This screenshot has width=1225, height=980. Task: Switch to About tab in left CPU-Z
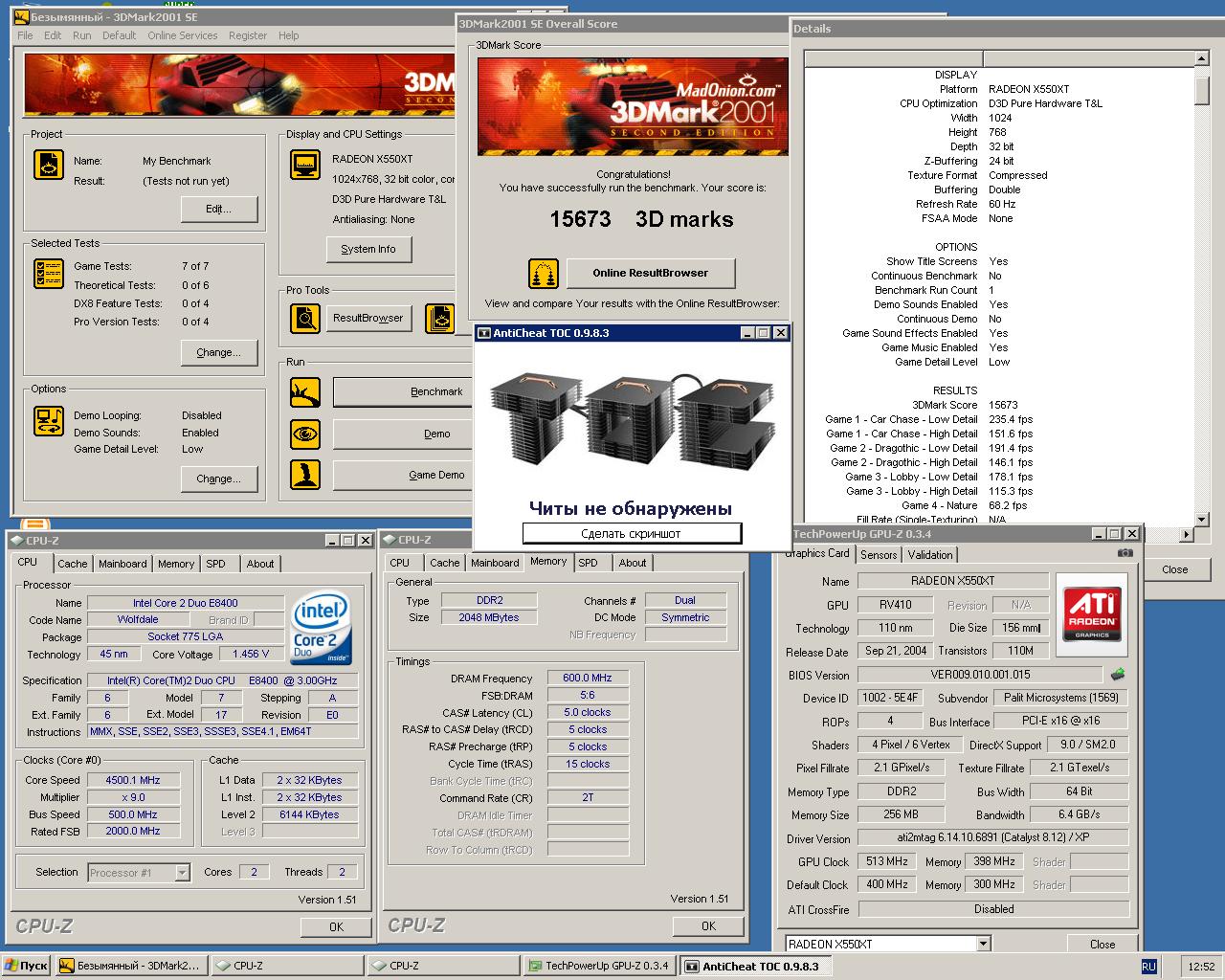260,564
